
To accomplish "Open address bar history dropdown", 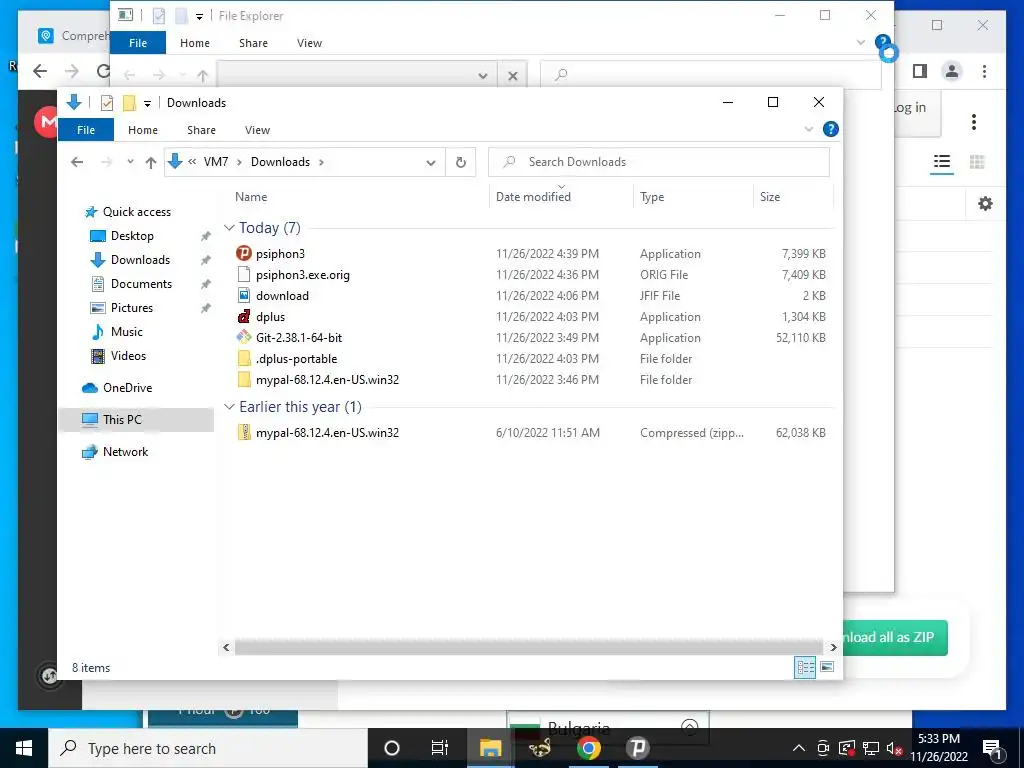I will coord(430,163).
